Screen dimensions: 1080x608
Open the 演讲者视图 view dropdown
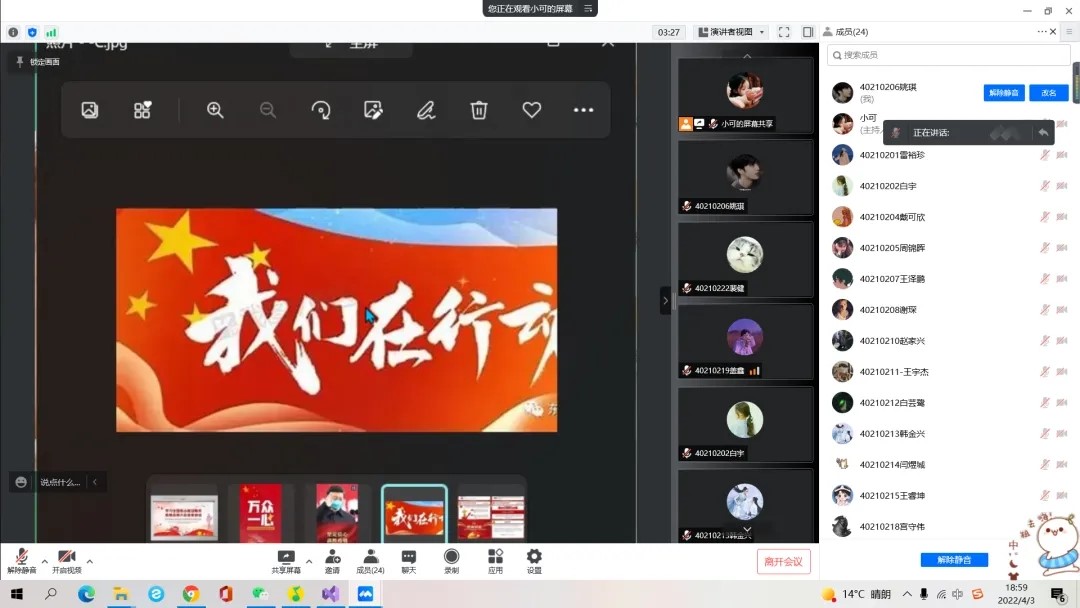click(x=731, y=32)
